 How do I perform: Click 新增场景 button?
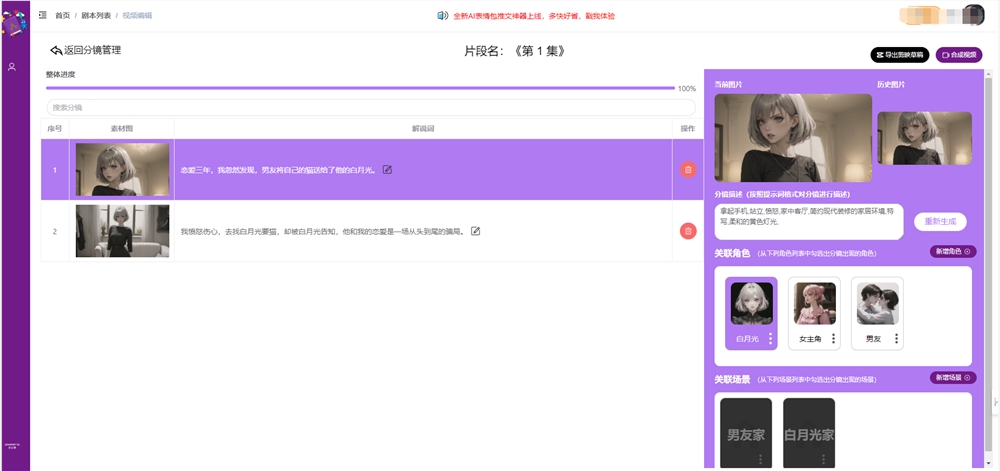tap(953, 378)
